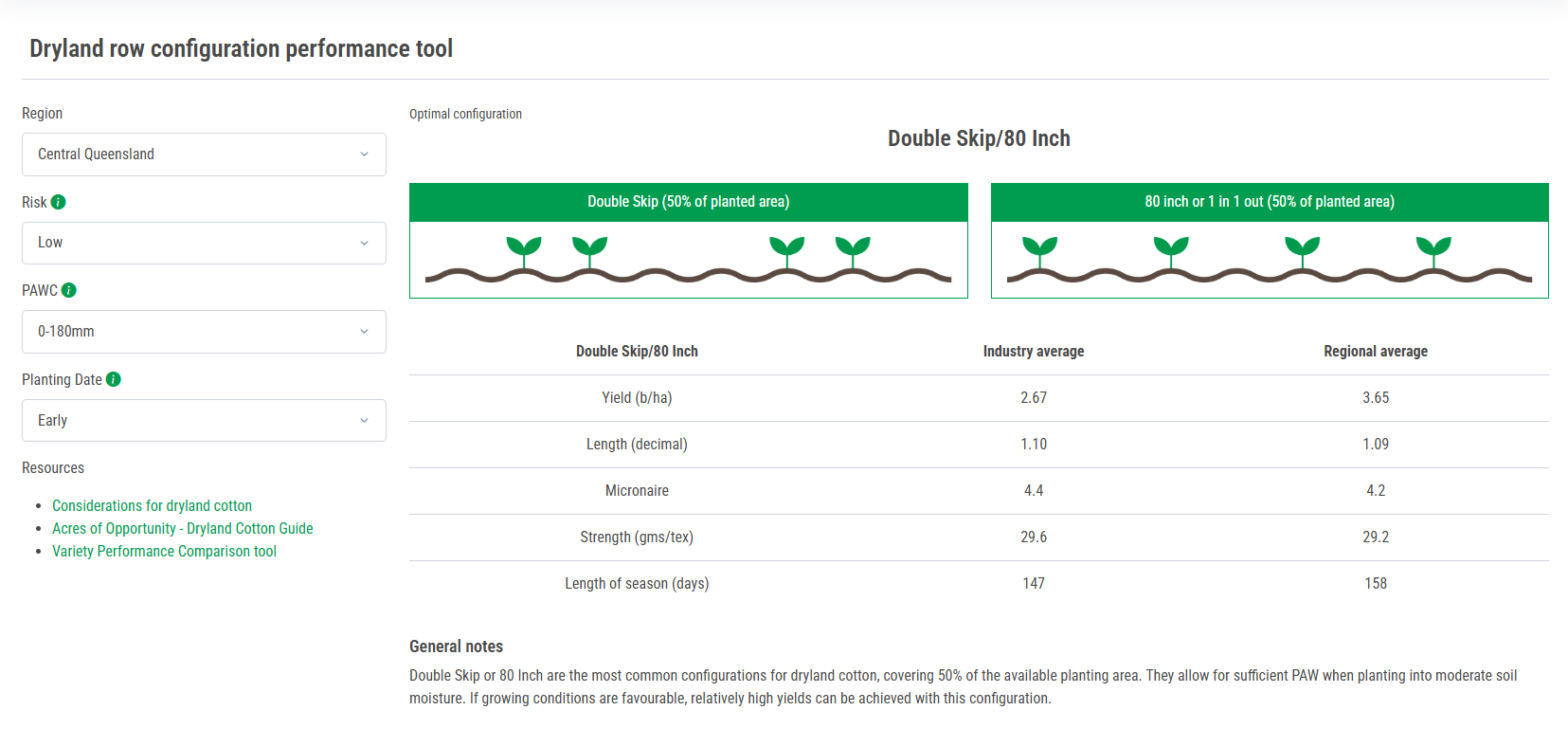Click the Yield (b/ha) row label
Screen dimensions: 1568x747
coord(637,397)
